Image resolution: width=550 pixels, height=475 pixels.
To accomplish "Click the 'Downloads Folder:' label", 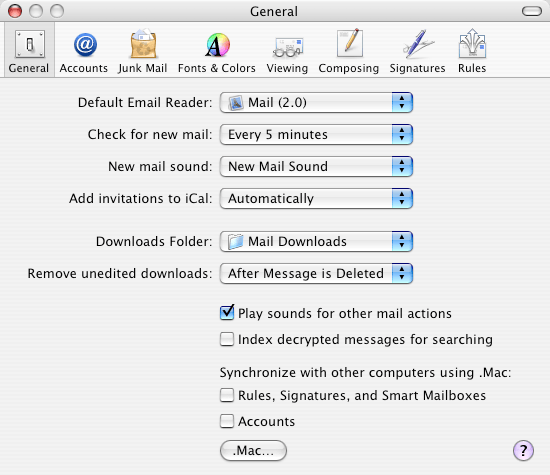I will (x=154, y=241).
